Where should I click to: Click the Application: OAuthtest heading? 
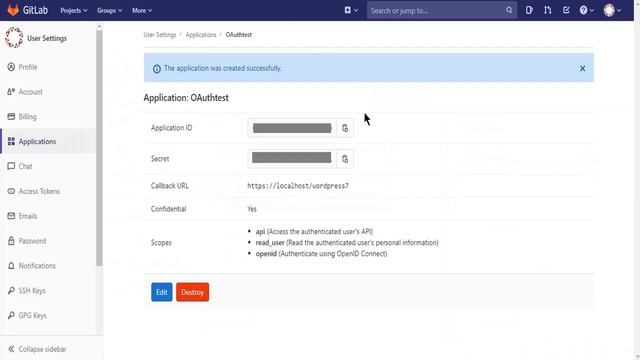[x=186, y=98]
